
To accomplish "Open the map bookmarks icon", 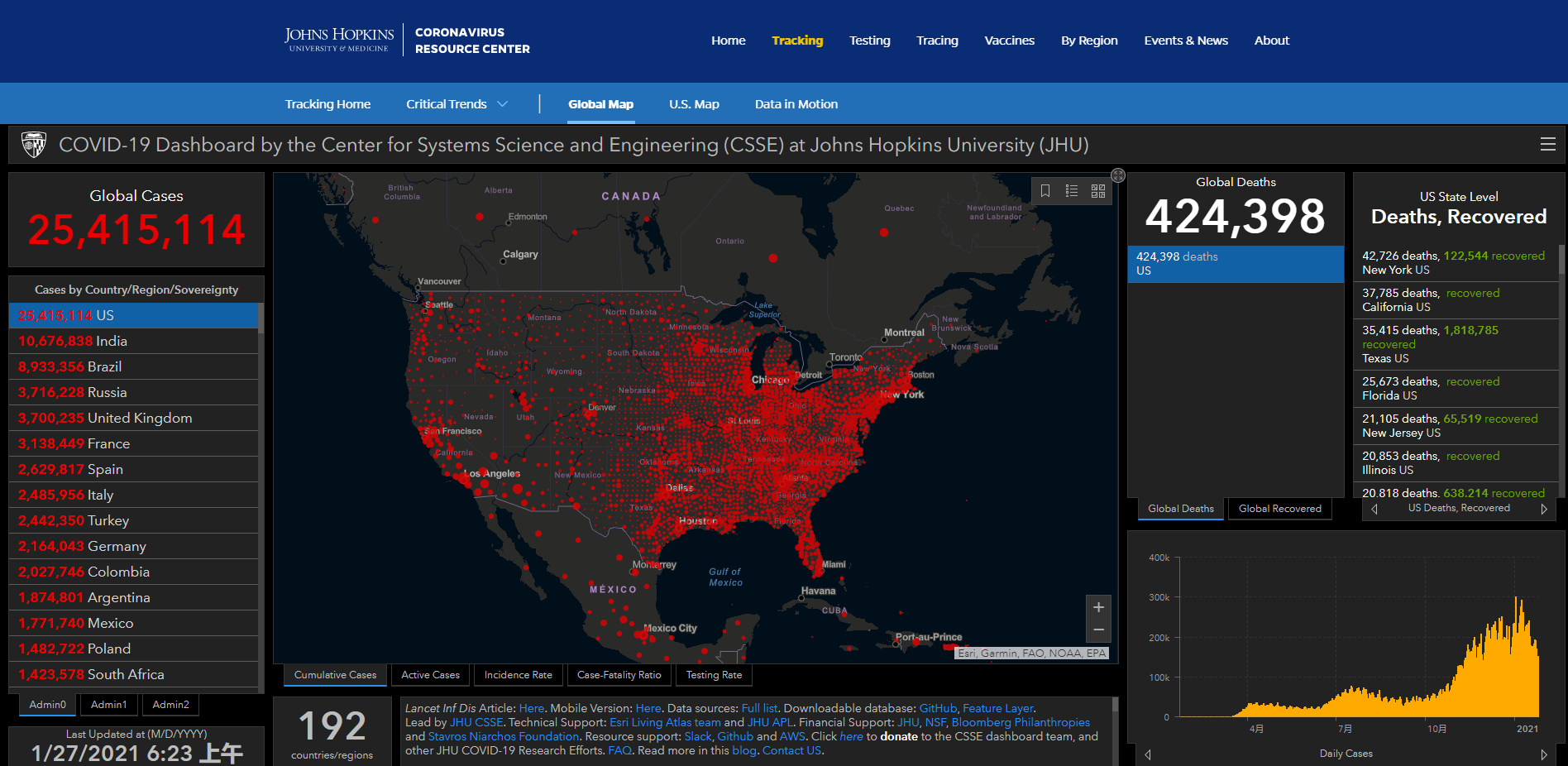I will [x=1045, y=191].
